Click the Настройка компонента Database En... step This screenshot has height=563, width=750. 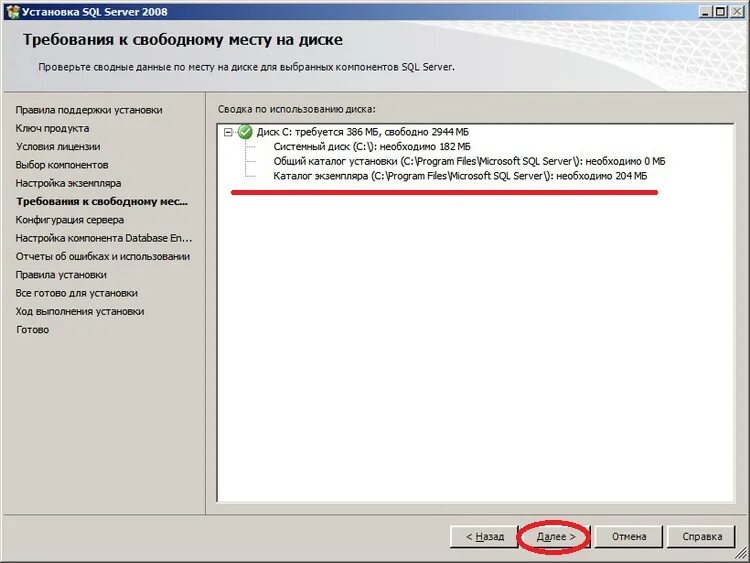(103, 238)
